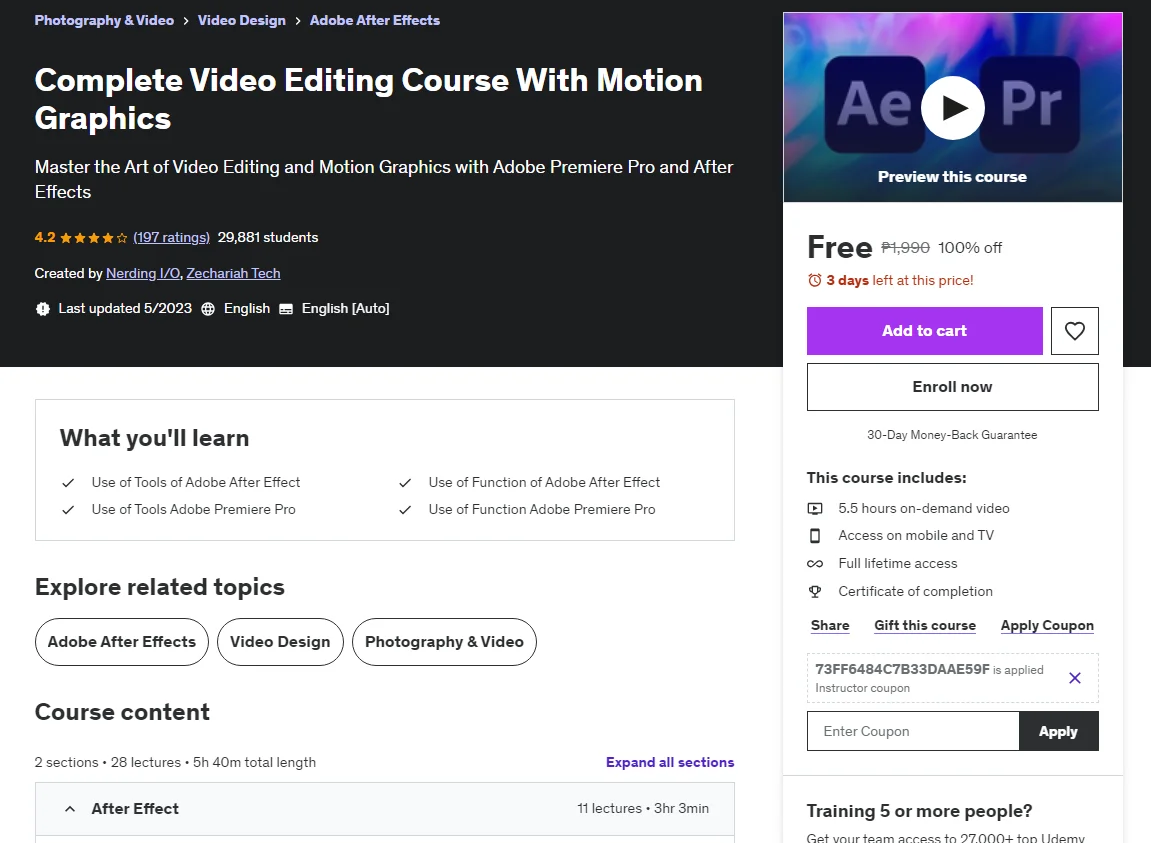Click '11 lectures • 3hr 3min' text
Screen dimensions: 1151x843
643,808
